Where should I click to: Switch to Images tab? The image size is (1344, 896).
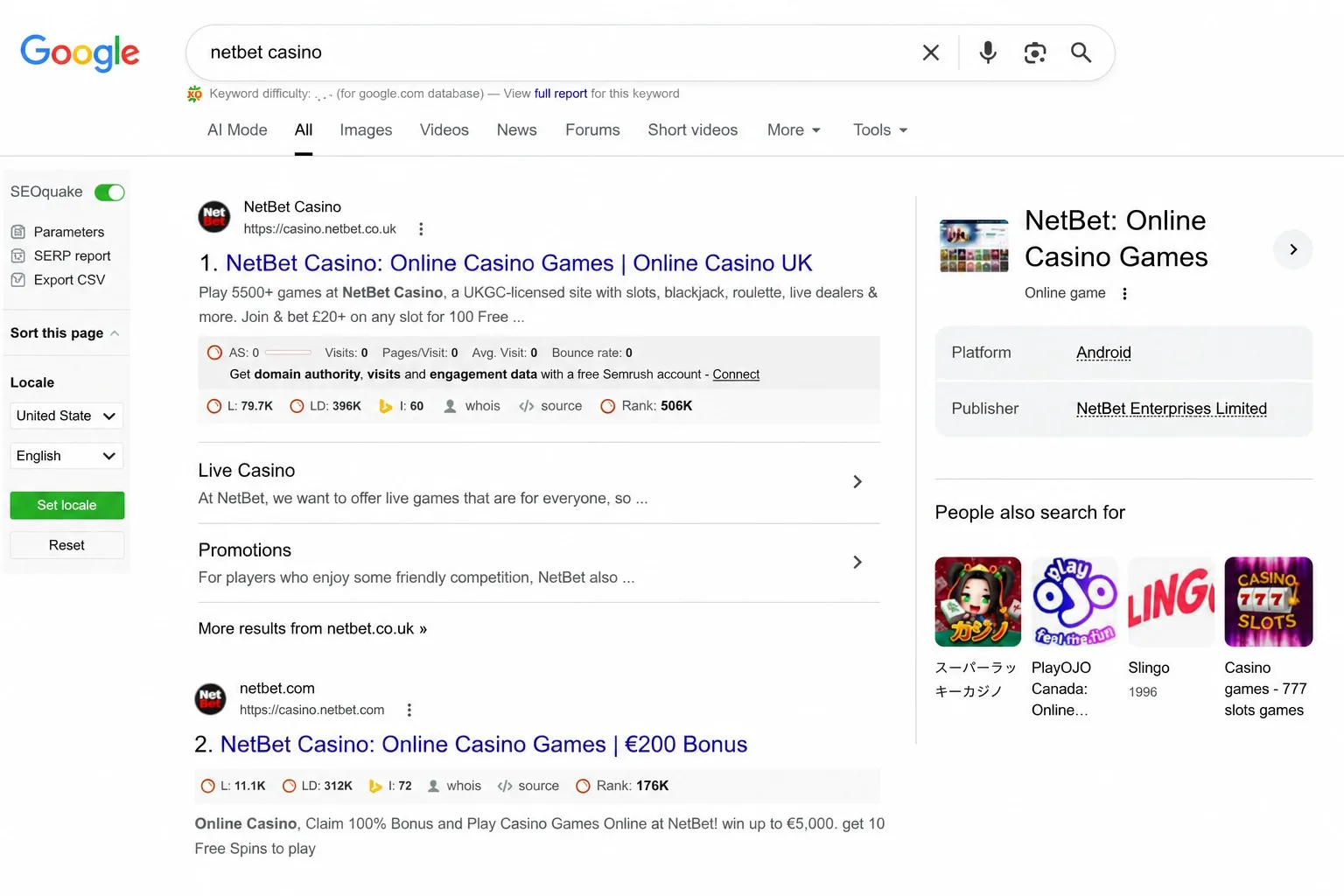coord(366,130)
